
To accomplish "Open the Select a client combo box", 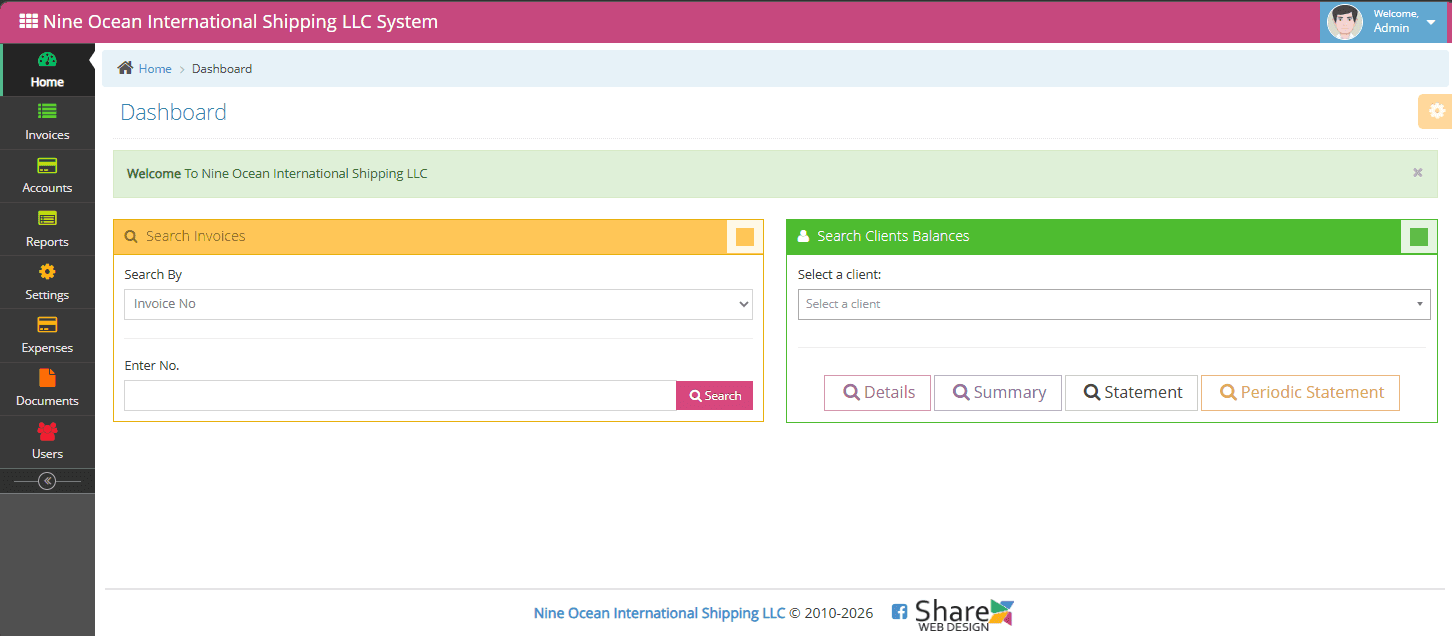I will [x=1114, y=304].
